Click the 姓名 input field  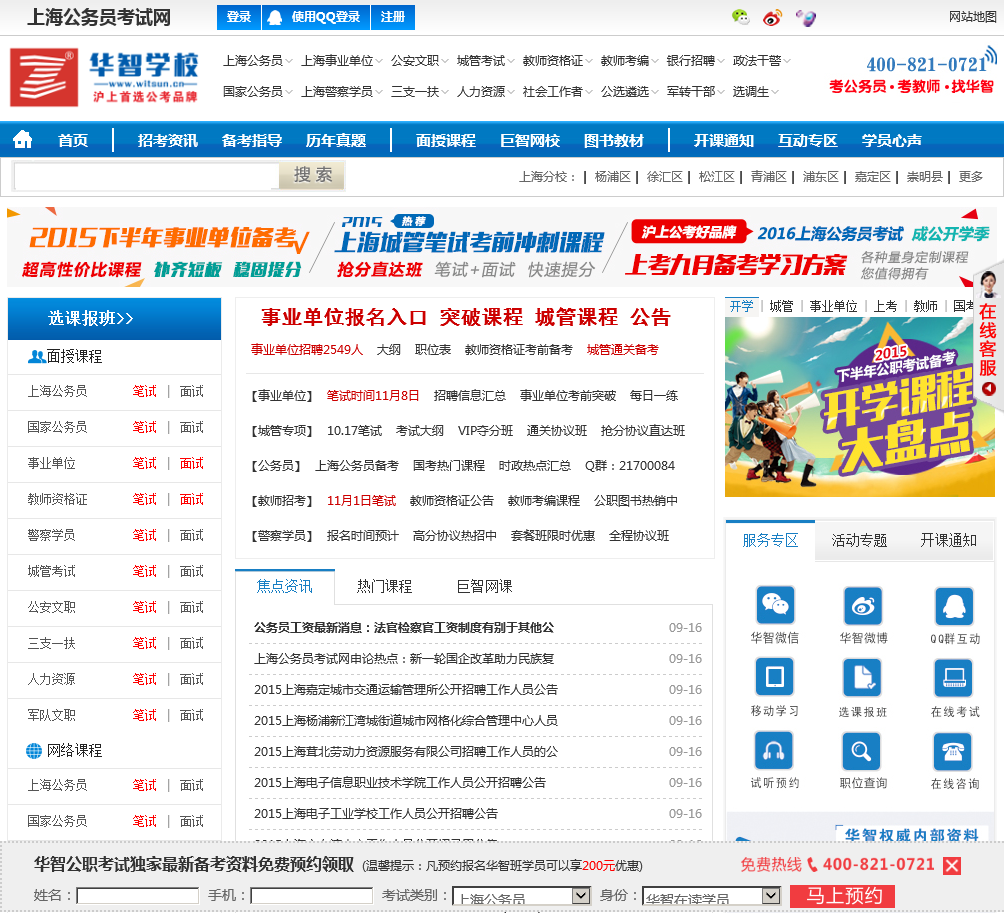pyautogui.click(x=138, y=895)
